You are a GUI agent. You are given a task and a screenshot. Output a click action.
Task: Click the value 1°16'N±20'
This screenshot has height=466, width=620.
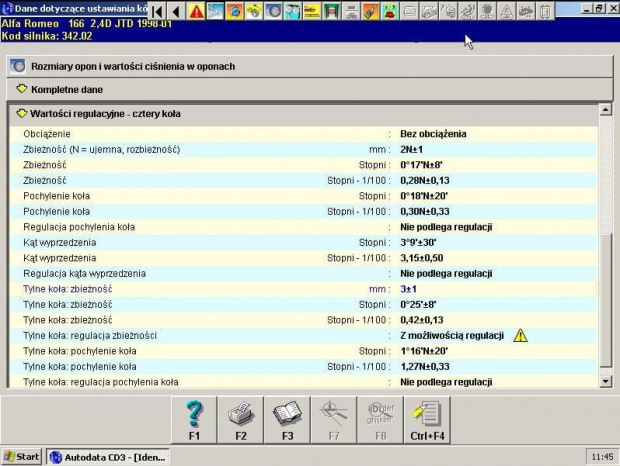coord(424,351)
